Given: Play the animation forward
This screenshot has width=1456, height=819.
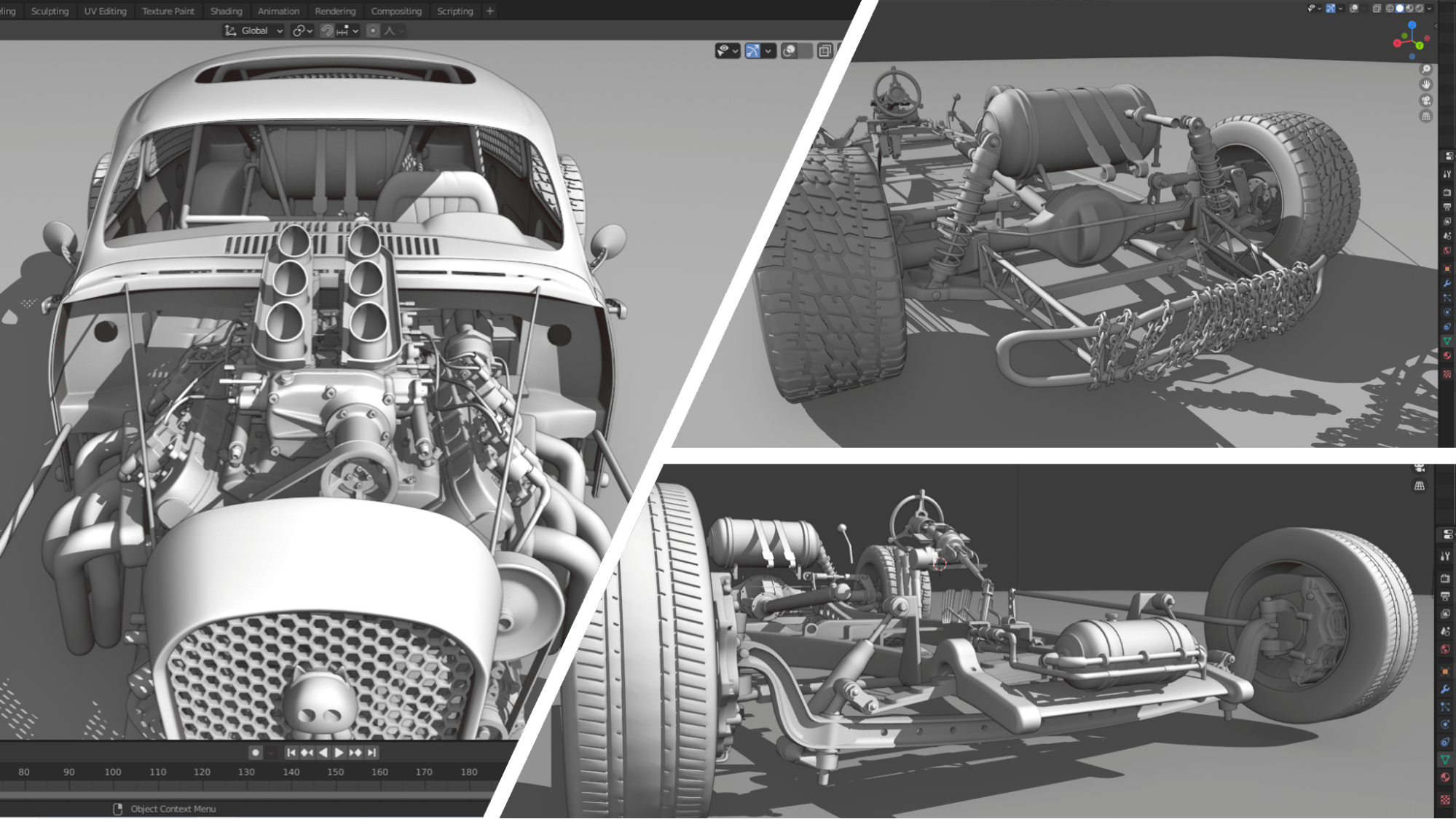Looking at the screenshot, I should tap(339, 753).
